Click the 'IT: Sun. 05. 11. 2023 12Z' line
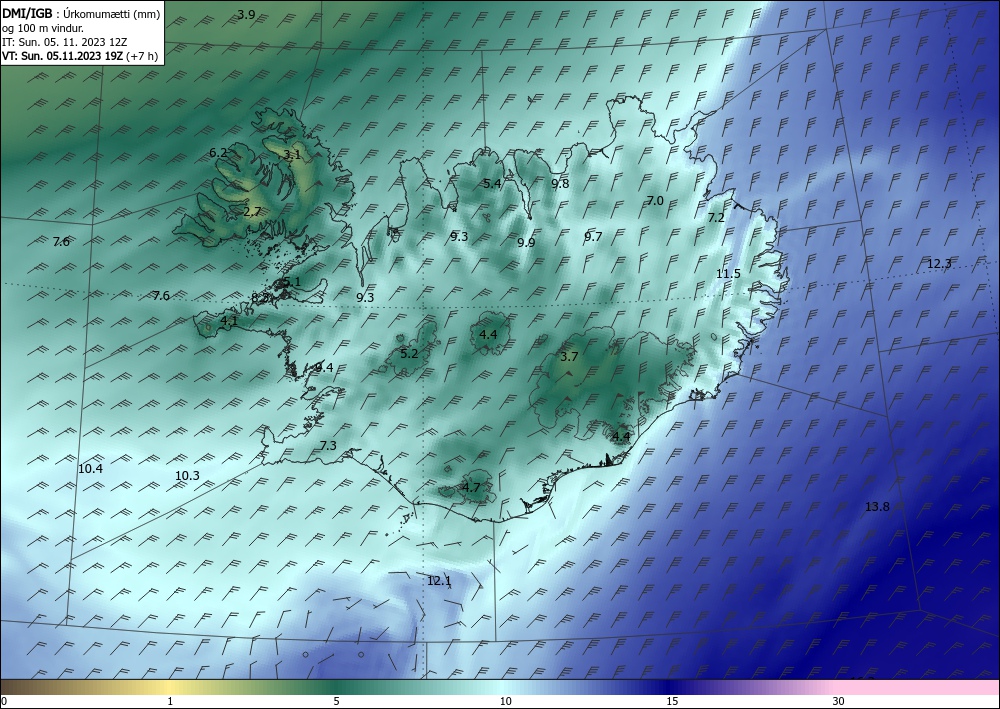This screenshot has height=709, width=1000. click(x=64, y=42)
